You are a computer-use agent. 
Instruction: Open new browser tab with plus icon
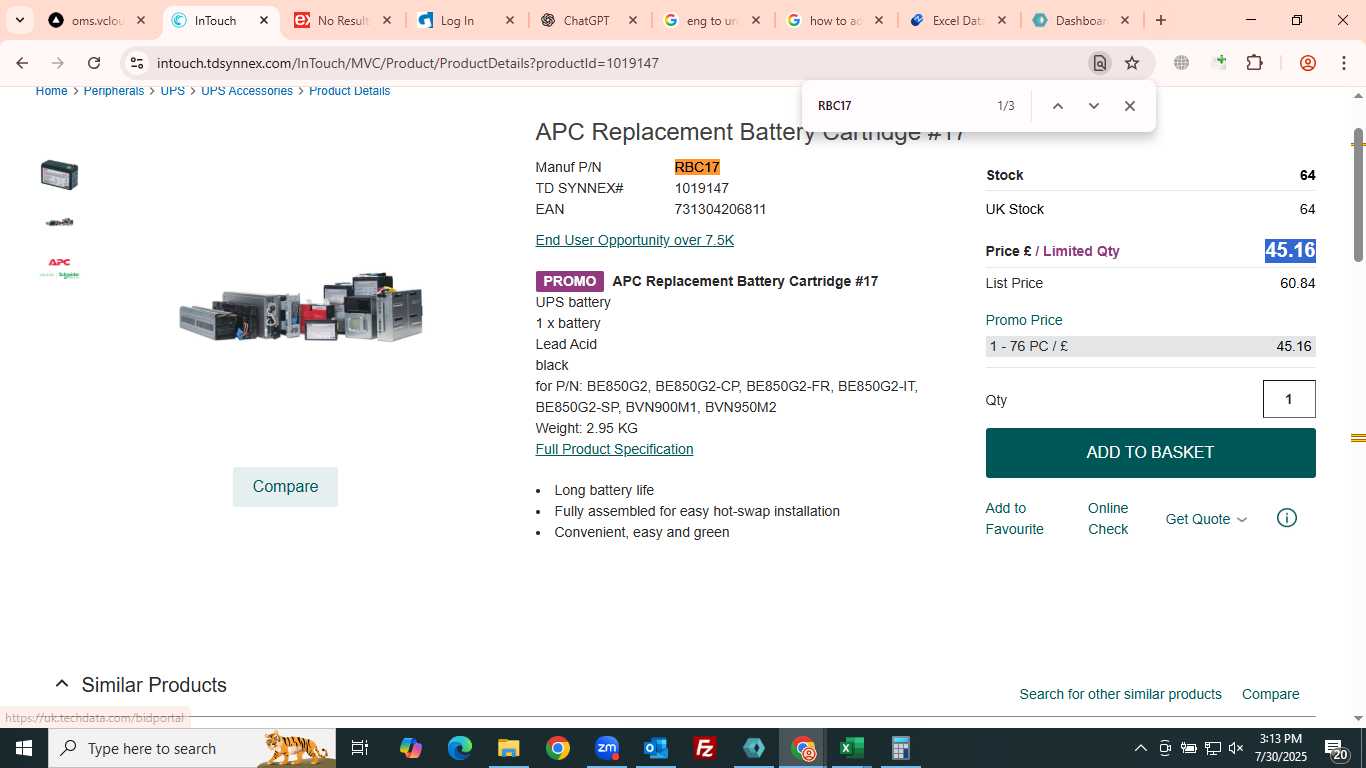pos(1161,20)
